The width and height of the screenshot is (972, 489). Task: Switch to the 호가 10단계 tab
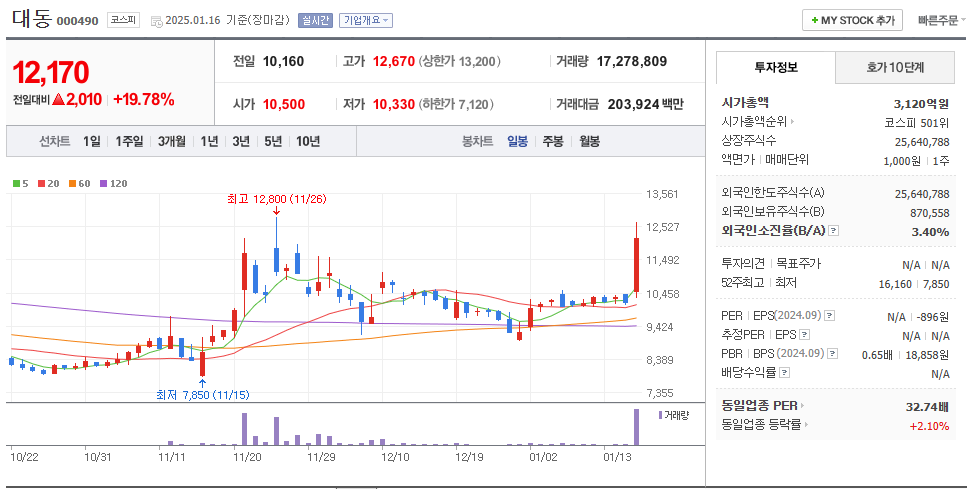894,68
